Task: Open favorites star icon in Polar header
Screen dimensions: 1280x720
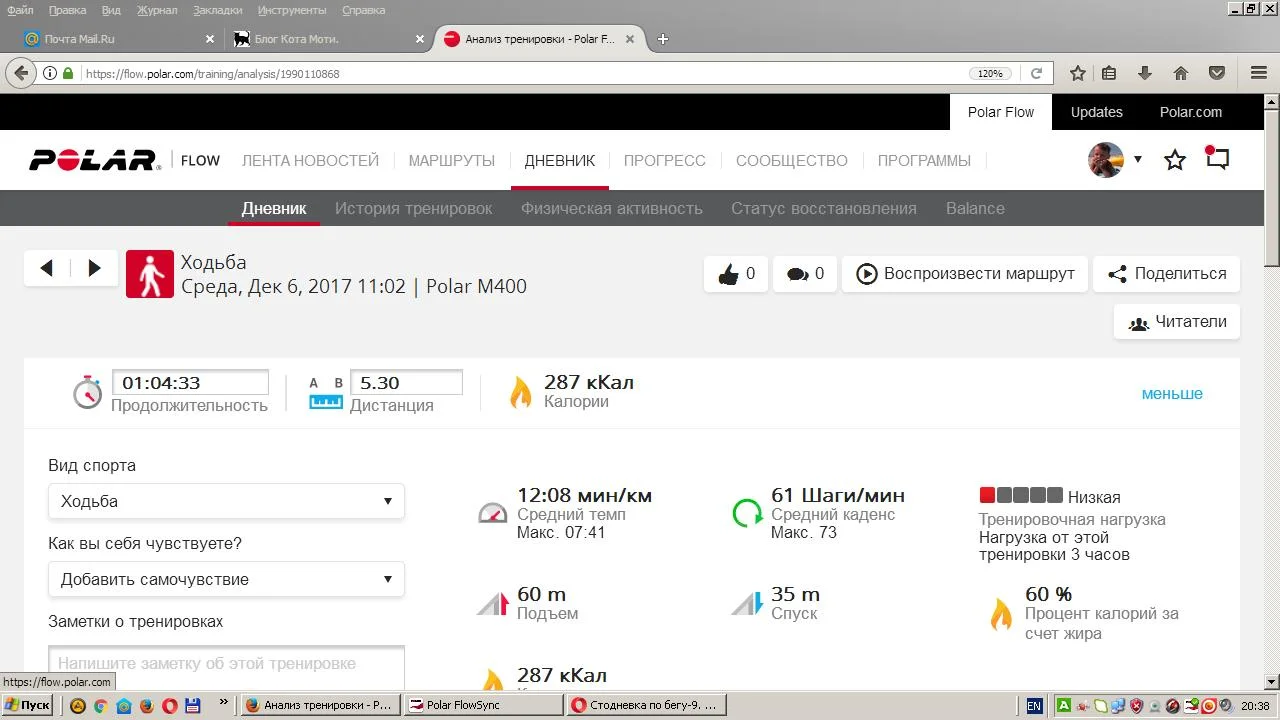Action: [x=1175, y=160]
